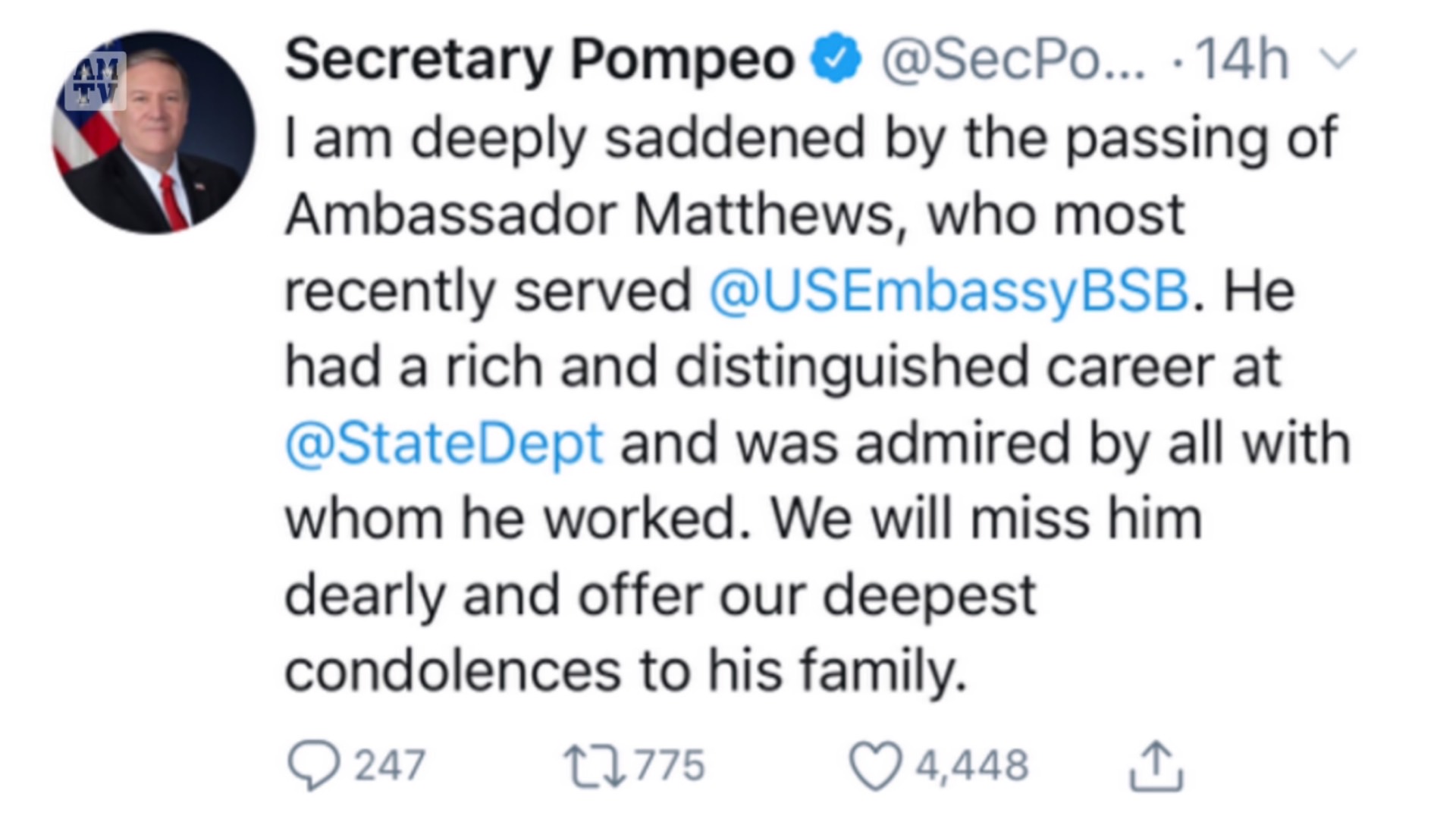This screenshot has height=819, width=1456.
Task: Select the Secretary Pompeo display name
Action: [x=539, y=59]
